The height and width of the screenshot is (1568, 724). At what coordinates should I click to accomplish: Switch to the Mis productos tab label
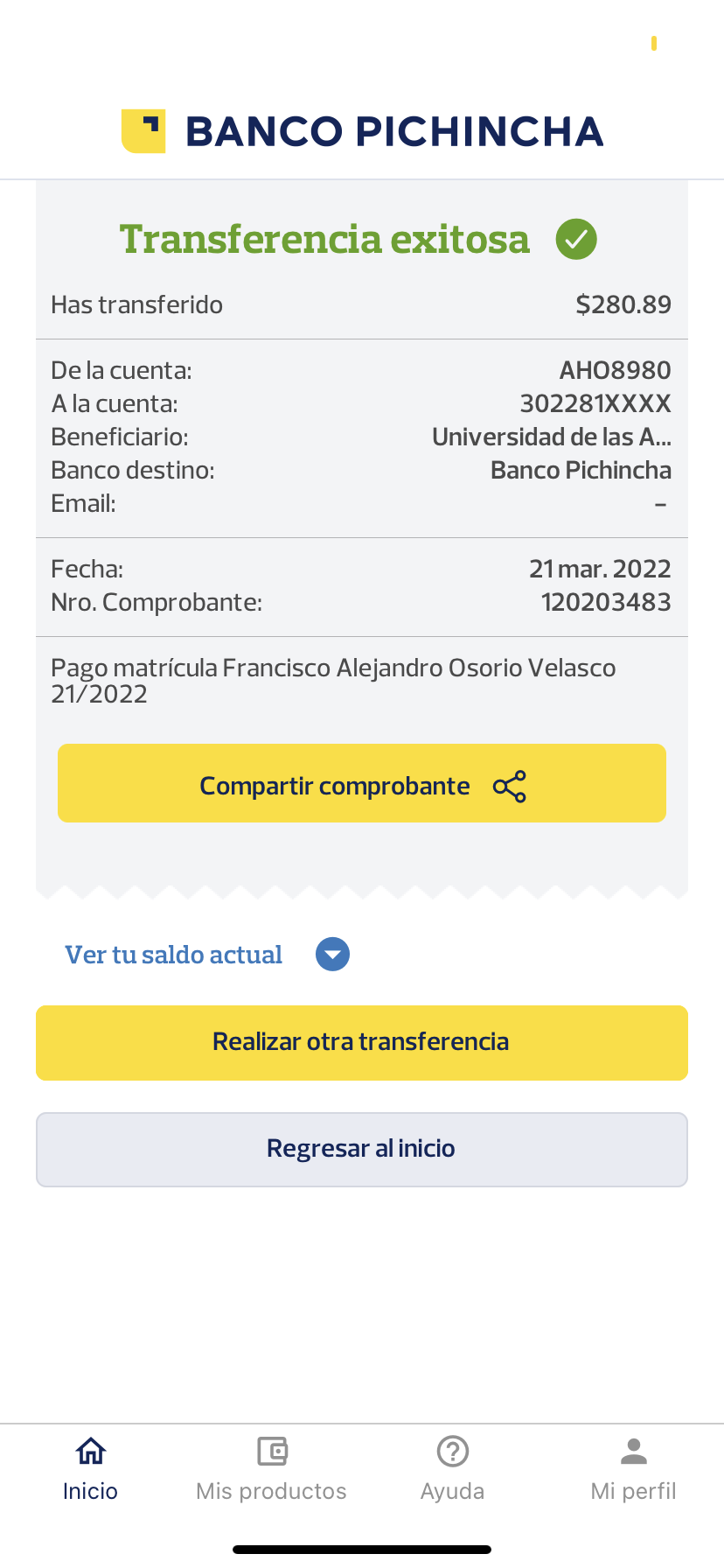pyautogui.click(x=272, y=1491)
